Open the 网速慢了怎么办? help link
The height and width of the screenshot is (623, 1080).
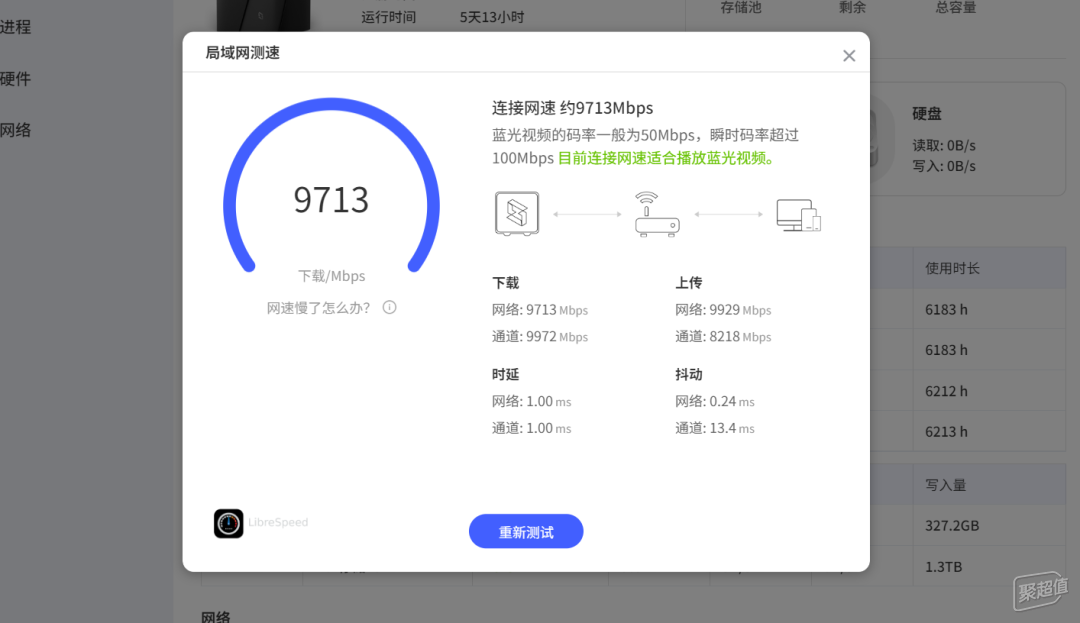(x=319, y=308)
